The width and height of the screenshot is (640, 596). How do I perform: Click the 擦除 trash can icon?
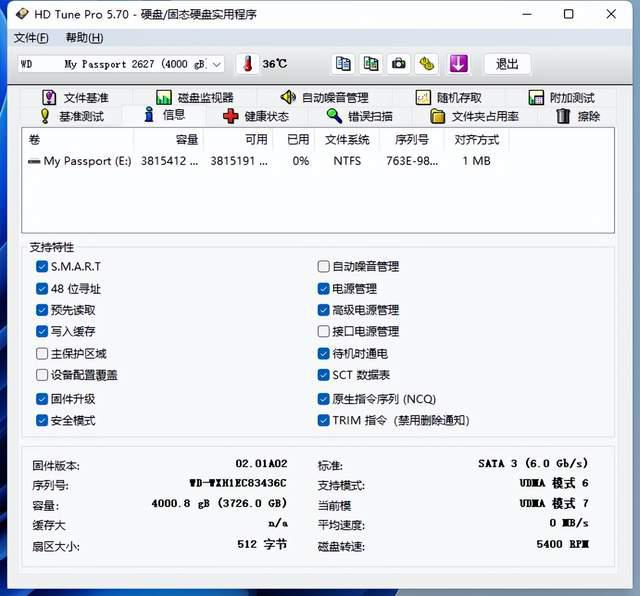(x=563, y=116)
